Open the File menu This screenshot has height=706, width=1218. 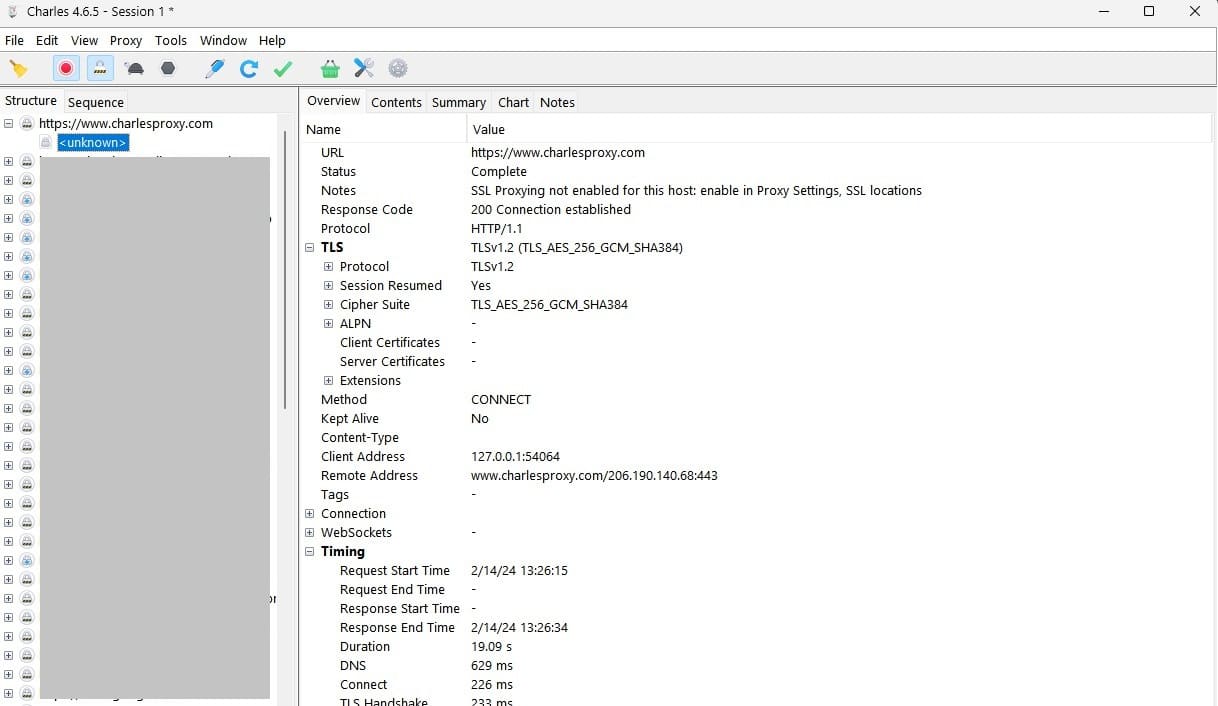(x=14, y=41)
